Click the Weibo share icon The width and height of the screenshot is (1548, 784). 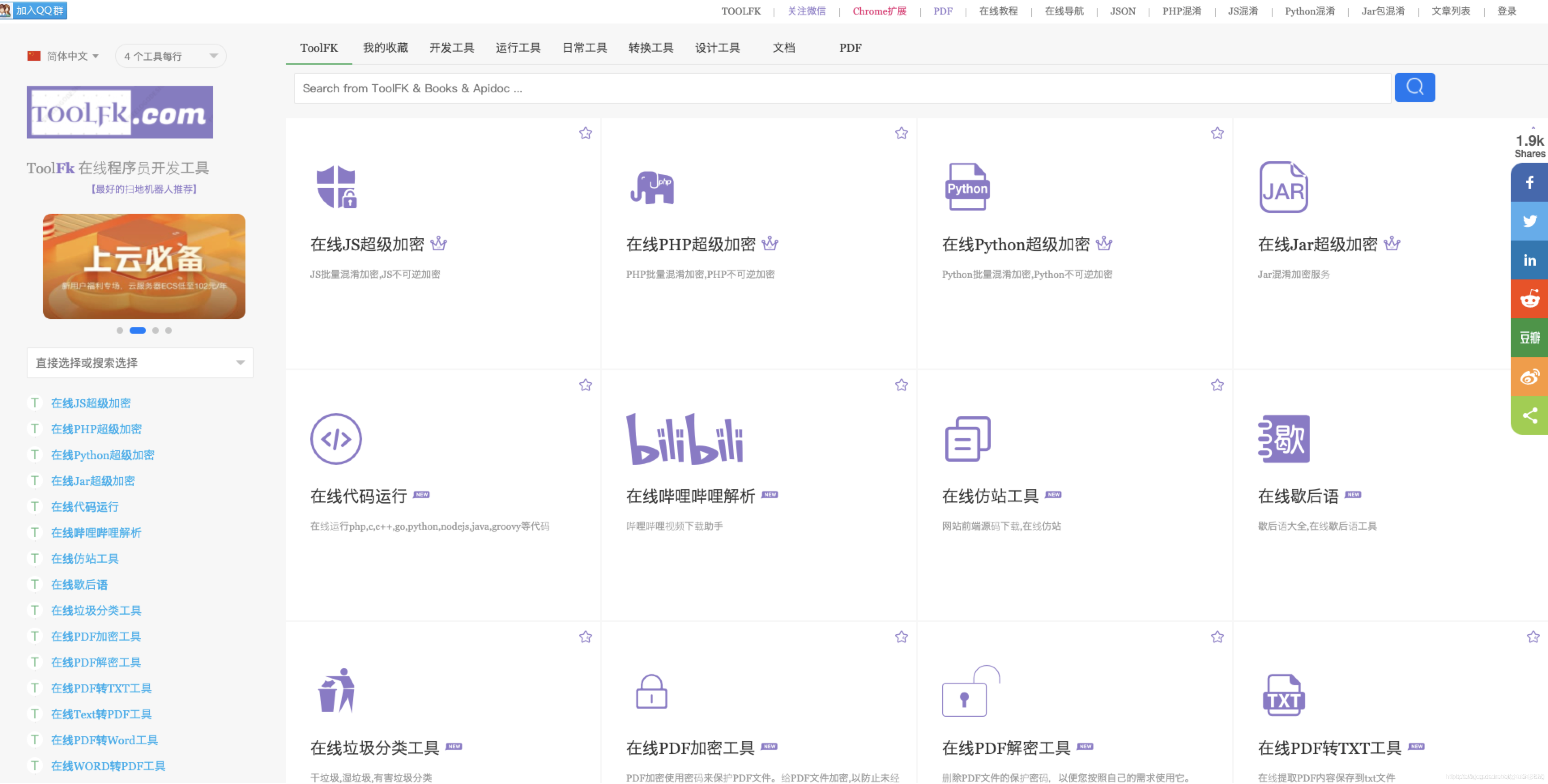click(1530, 377)
